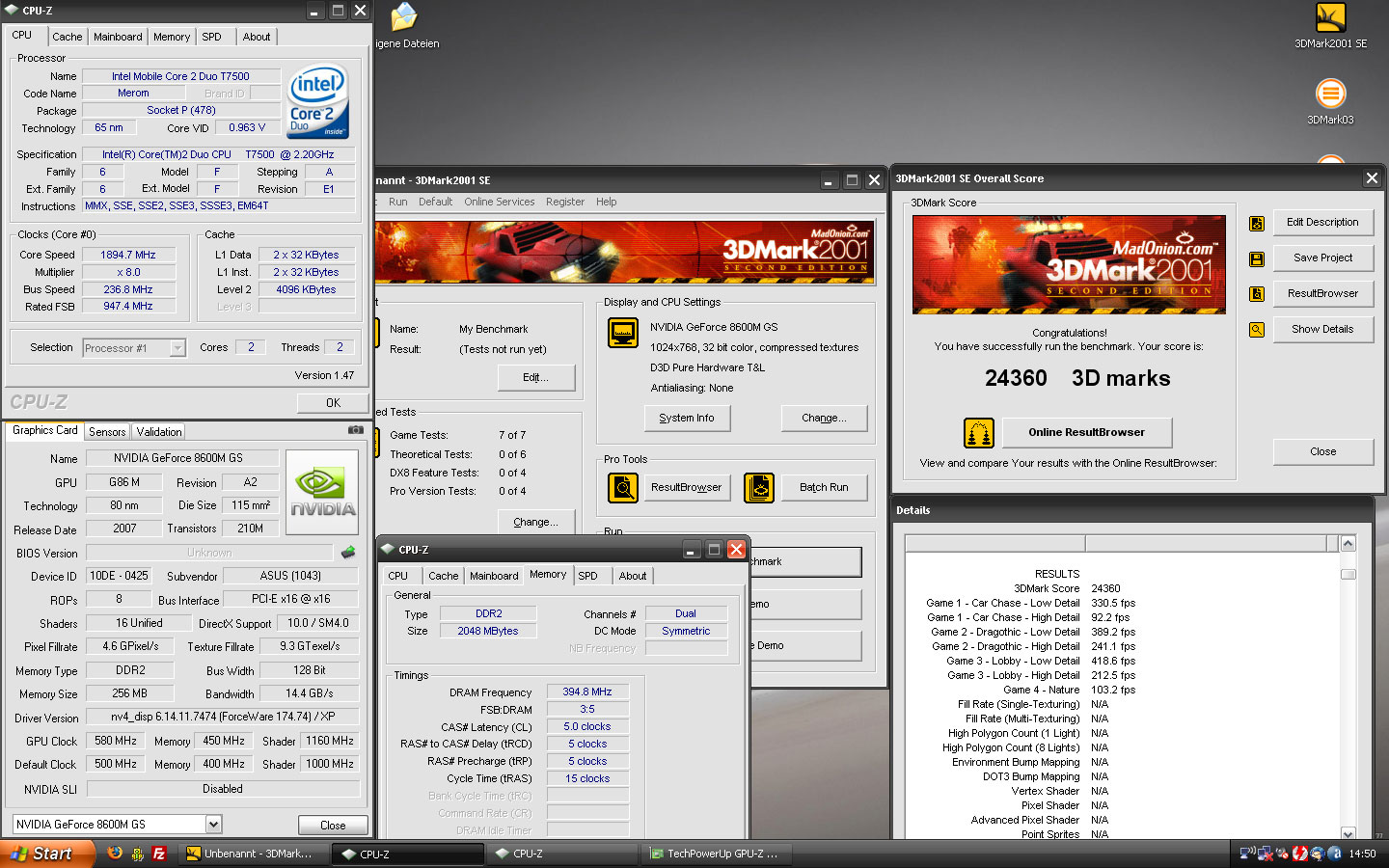Click the Core Speed value 1894.7 MHz

click(128, 256)
